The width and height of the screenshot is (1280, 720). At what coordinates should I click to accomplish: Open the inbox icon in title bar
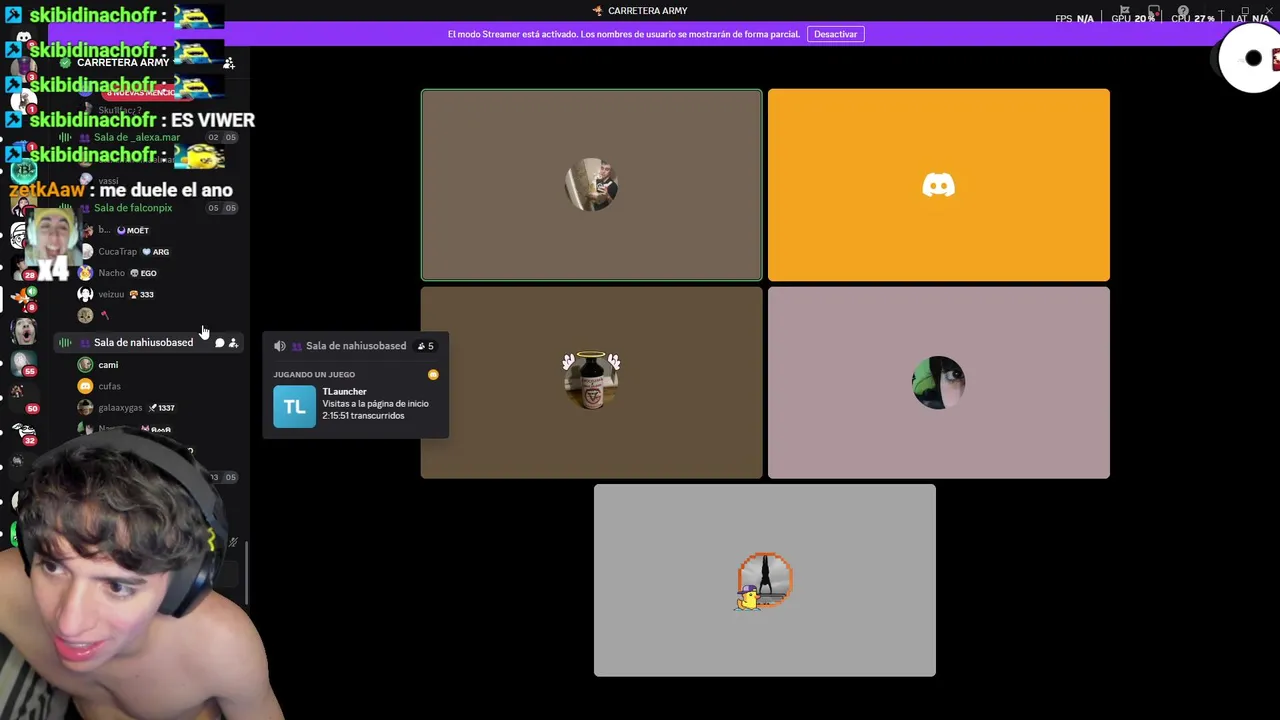1153,12
